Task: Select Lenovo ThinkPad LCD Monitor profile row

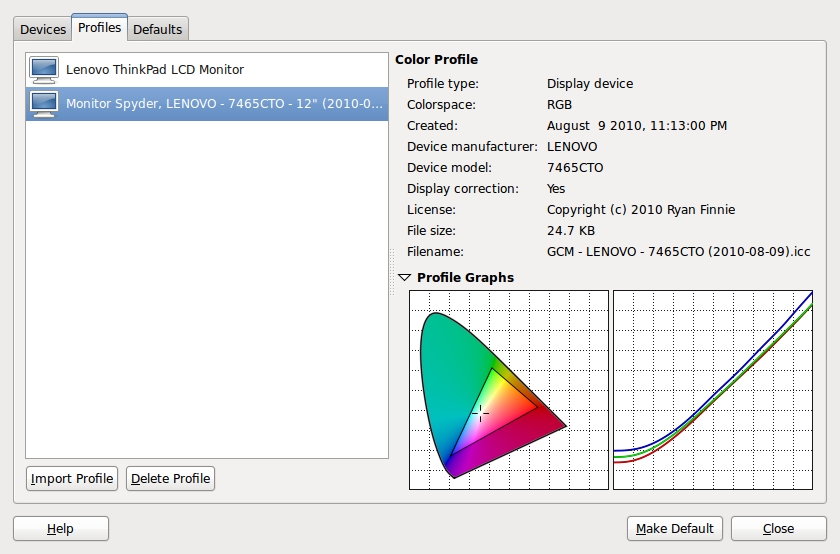Action: click(207, 70)
